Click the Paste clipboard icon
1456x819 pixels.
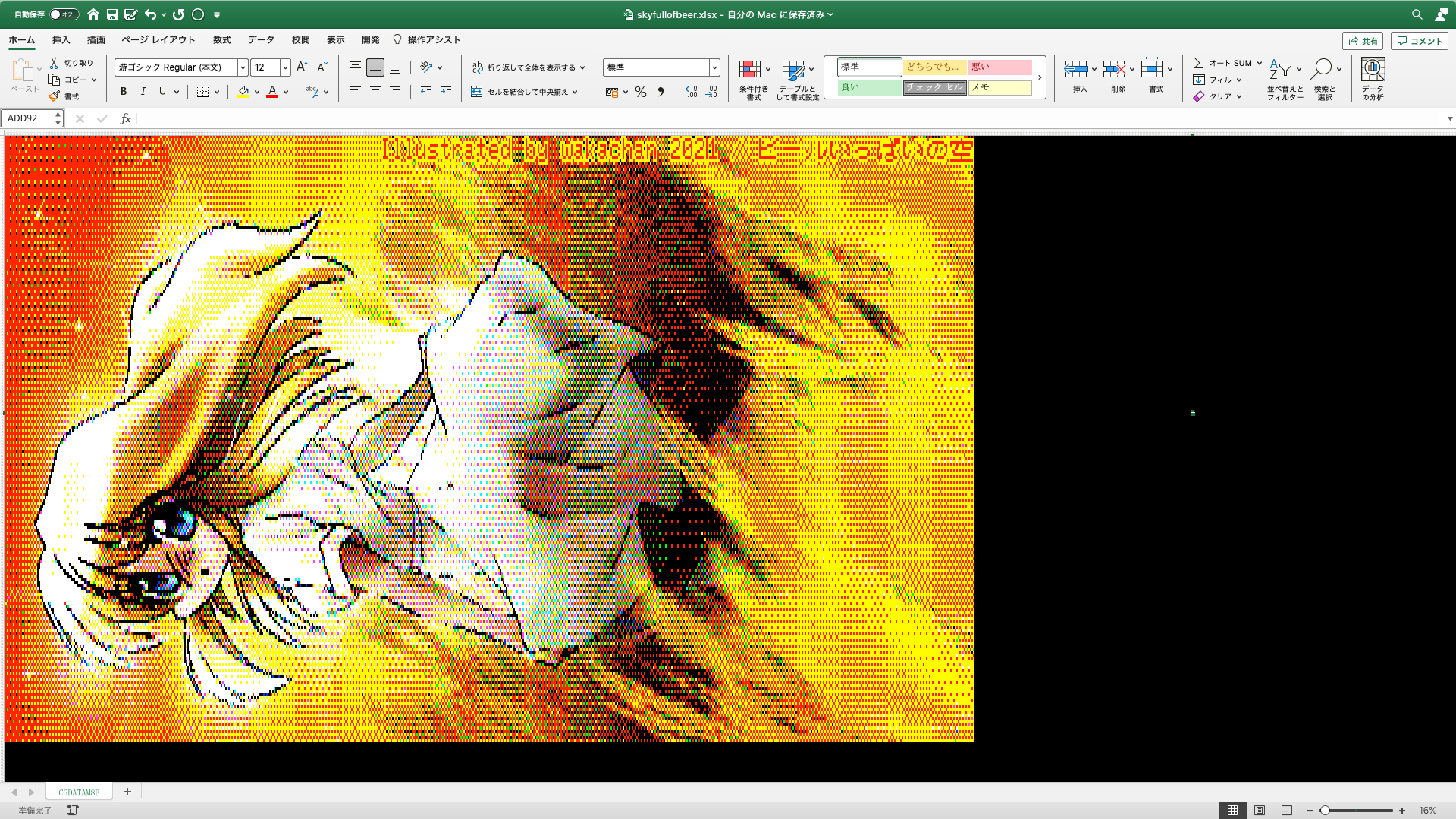(22, 71)
